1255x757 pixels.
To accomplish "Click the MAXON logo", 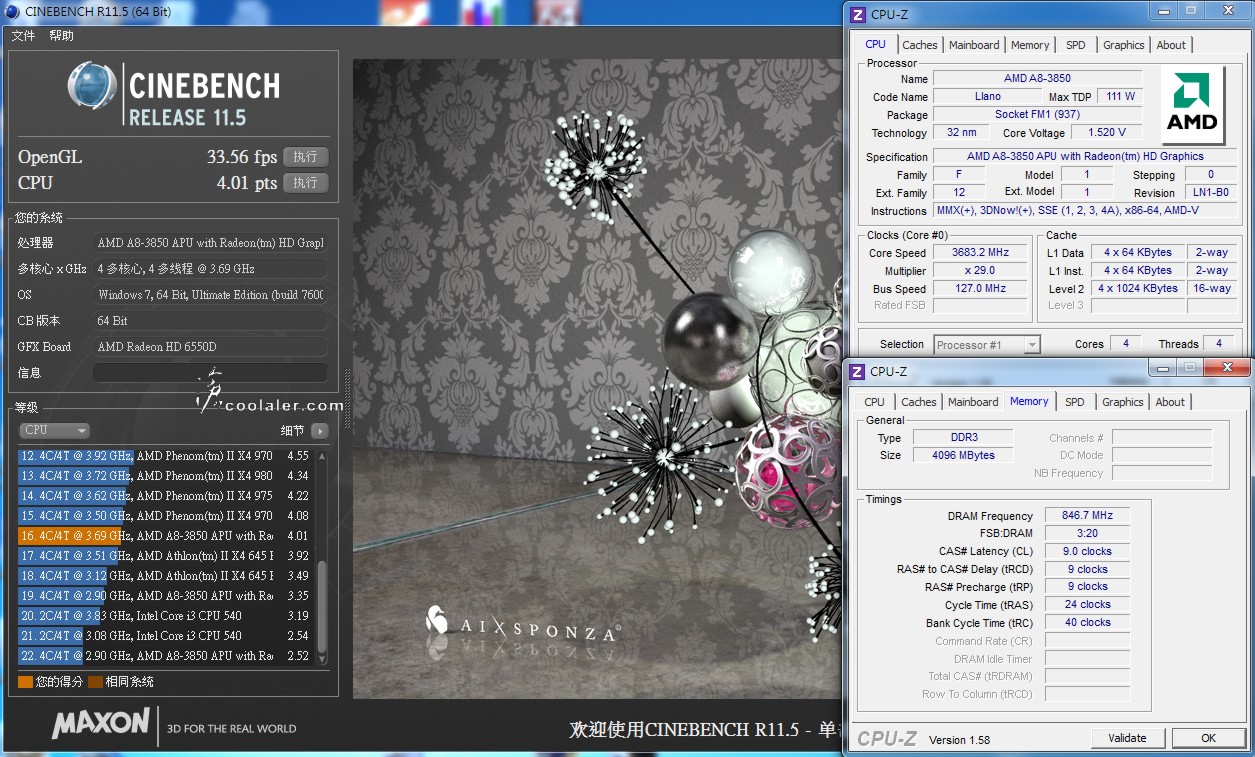I will point(100,723).
